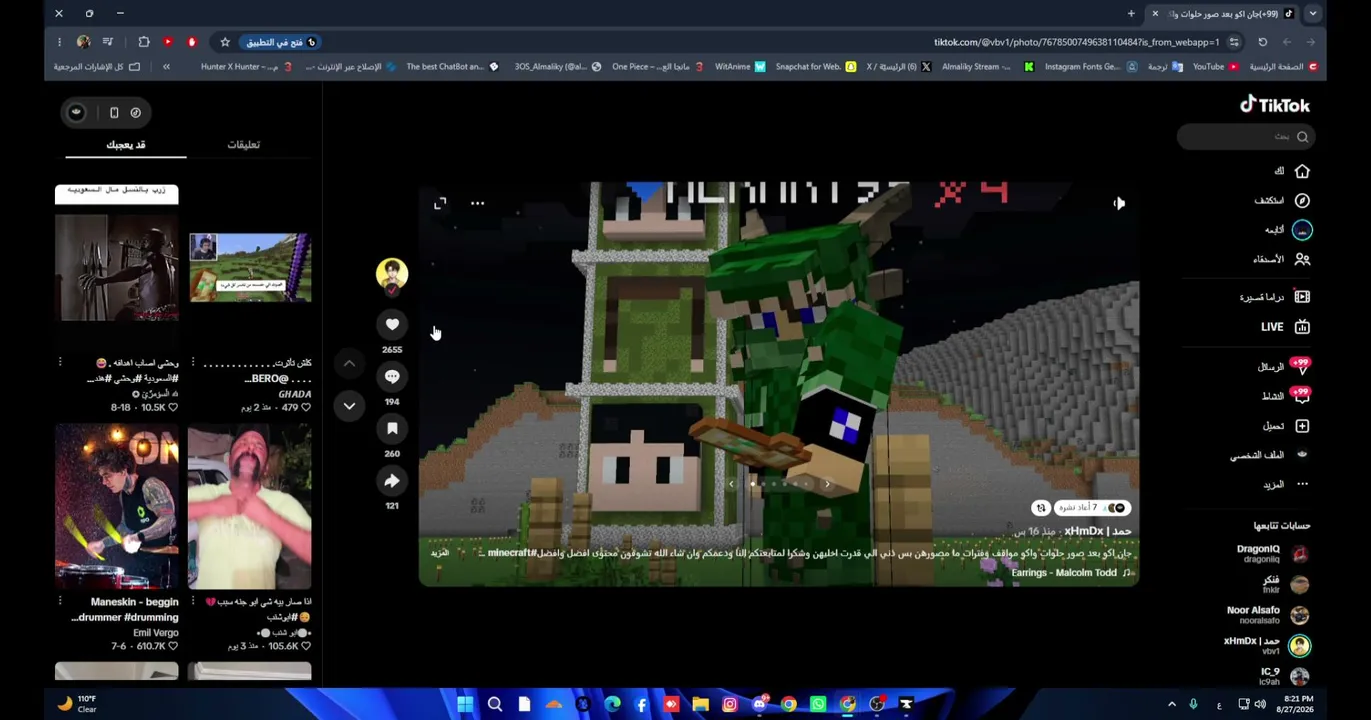Show previous photo with left carousel arrow
Viewport: 1371px width, 720px height.
click(731, 484)
